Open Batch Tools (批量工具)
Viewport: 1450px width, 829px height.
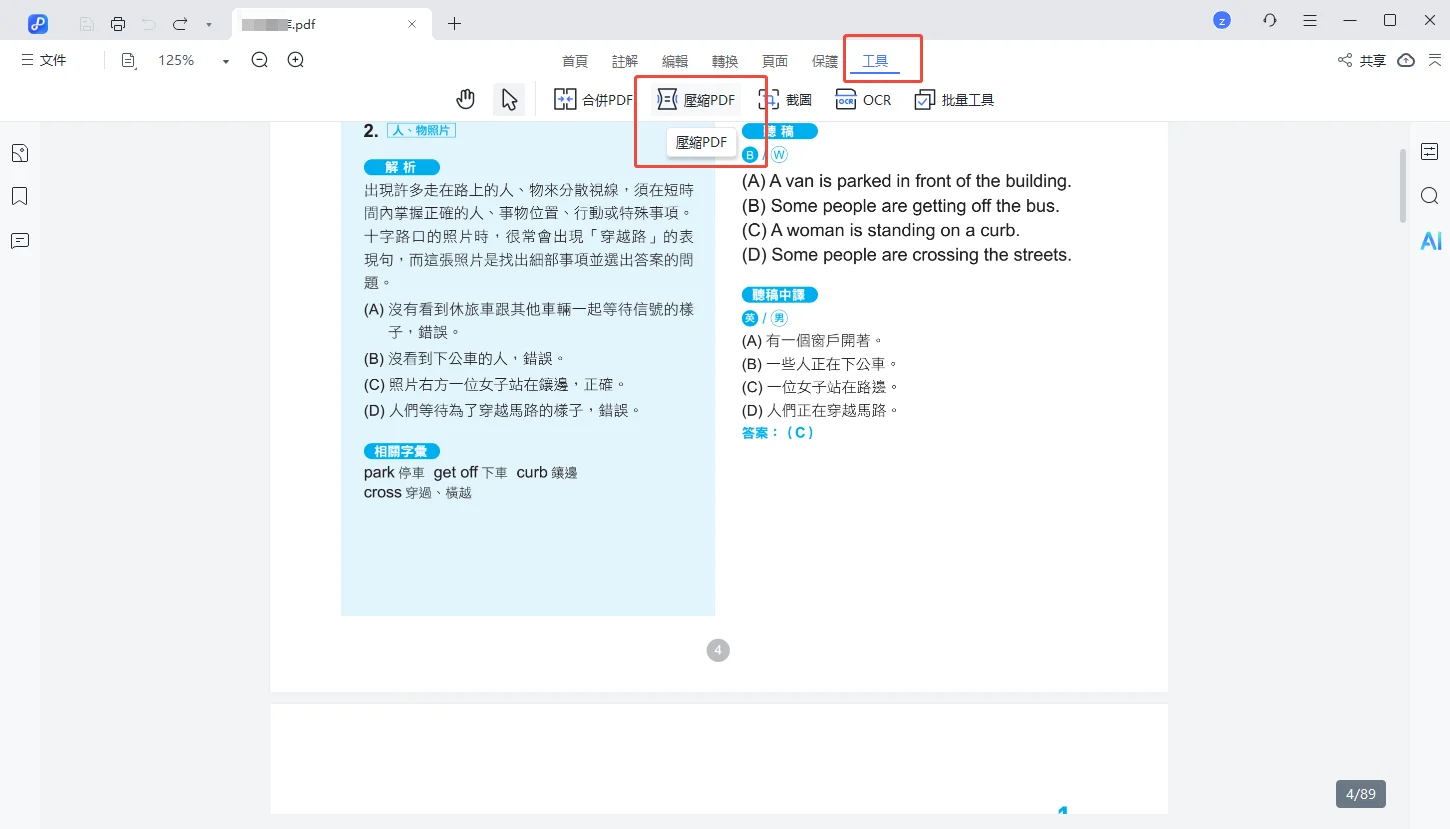pyautogui.click(x=954, y=100)
